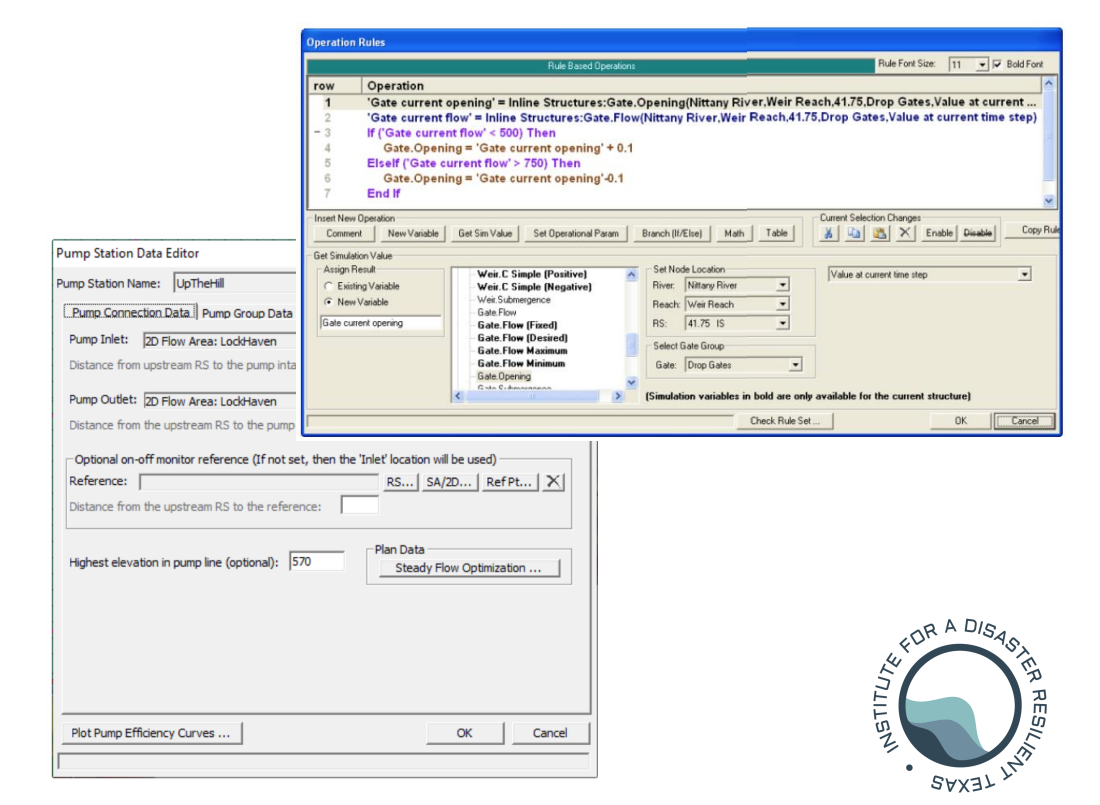Screen dimensions: 1100x805
Task: Click the Disable button
Action: tap(977, 233)
